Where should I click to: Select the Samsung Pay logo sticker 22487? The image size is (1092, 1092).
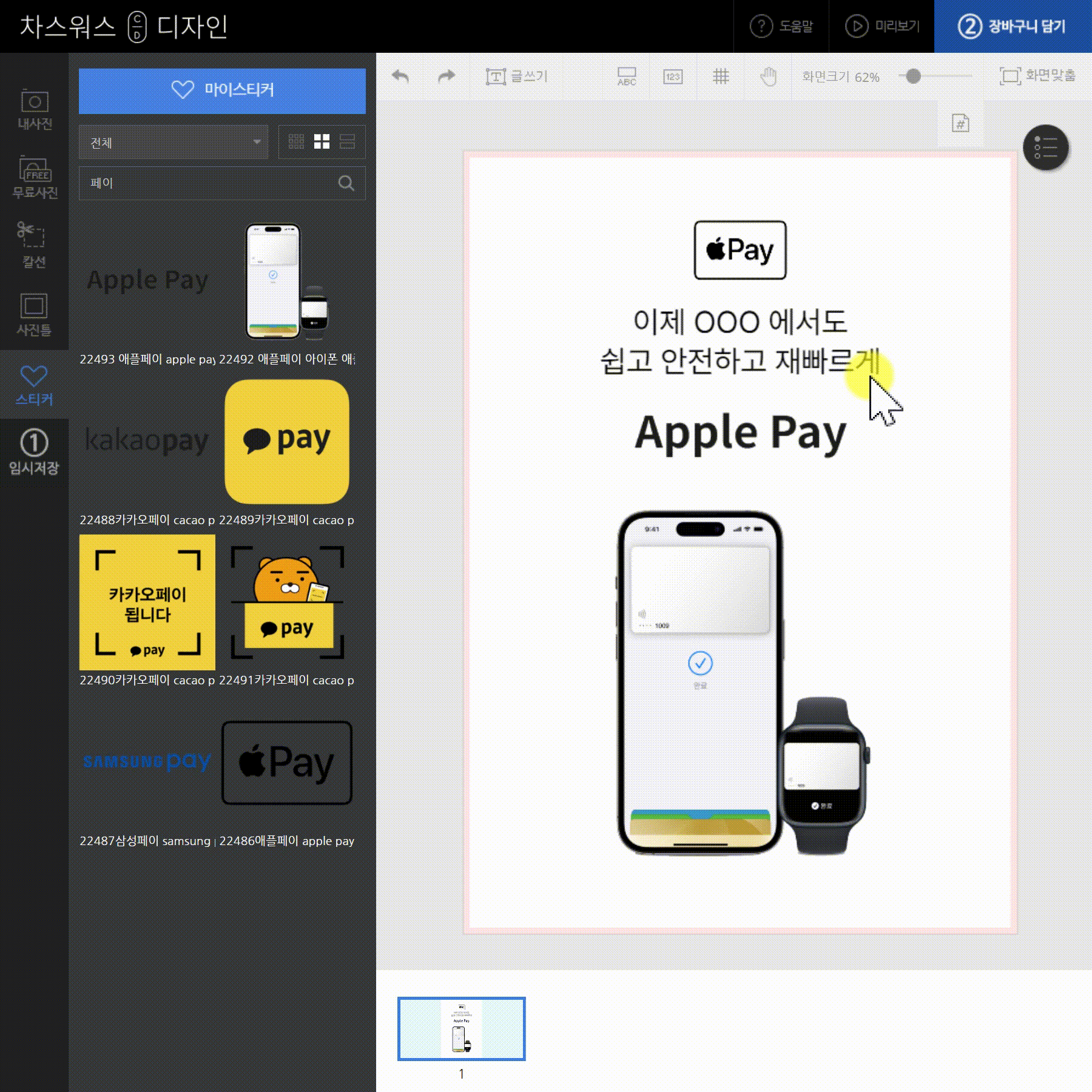click(147, 761)
